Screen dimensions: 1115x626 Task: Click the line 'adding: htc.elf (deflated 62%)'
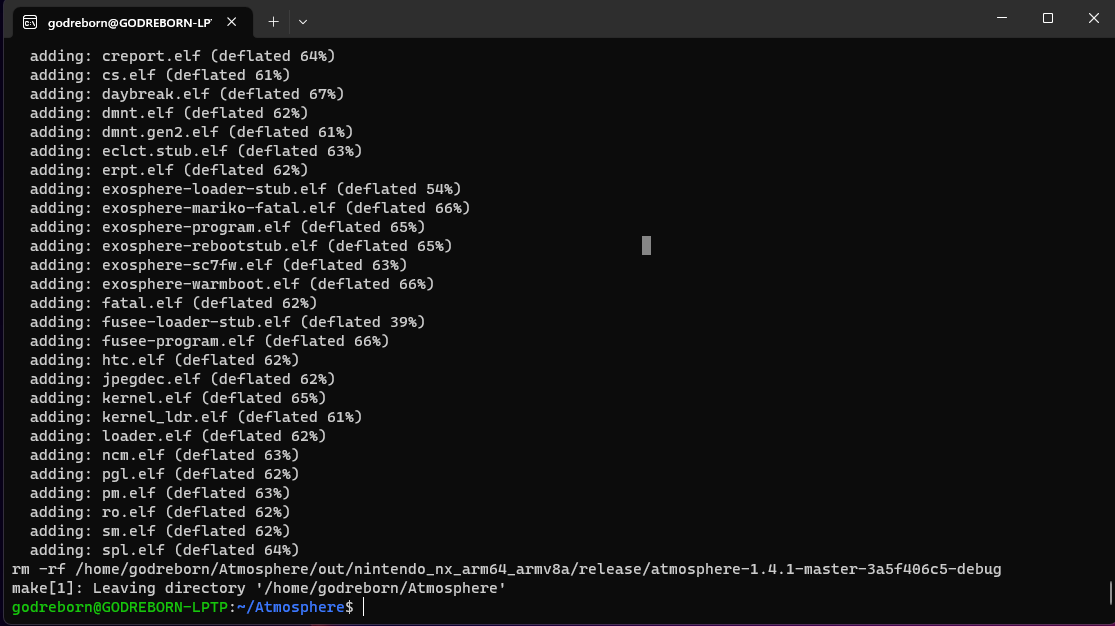pyautogui.click(x=164, y=360)
